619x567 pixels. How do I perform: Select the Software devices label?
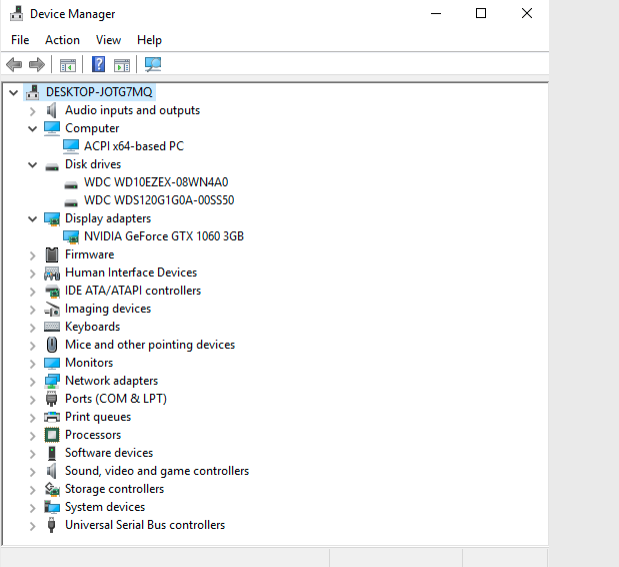109,453
